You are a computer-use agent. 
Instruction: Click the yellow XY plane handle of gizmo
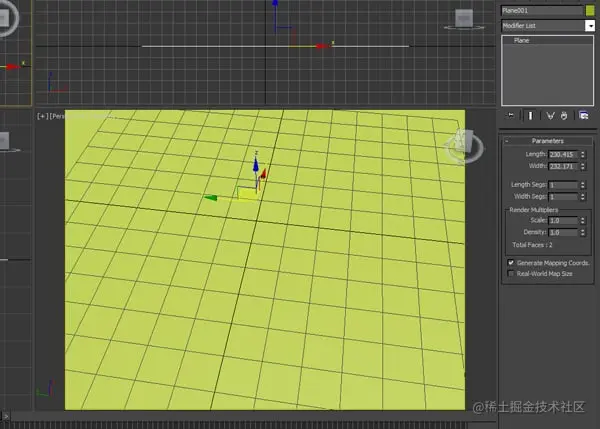coord(247,193)
